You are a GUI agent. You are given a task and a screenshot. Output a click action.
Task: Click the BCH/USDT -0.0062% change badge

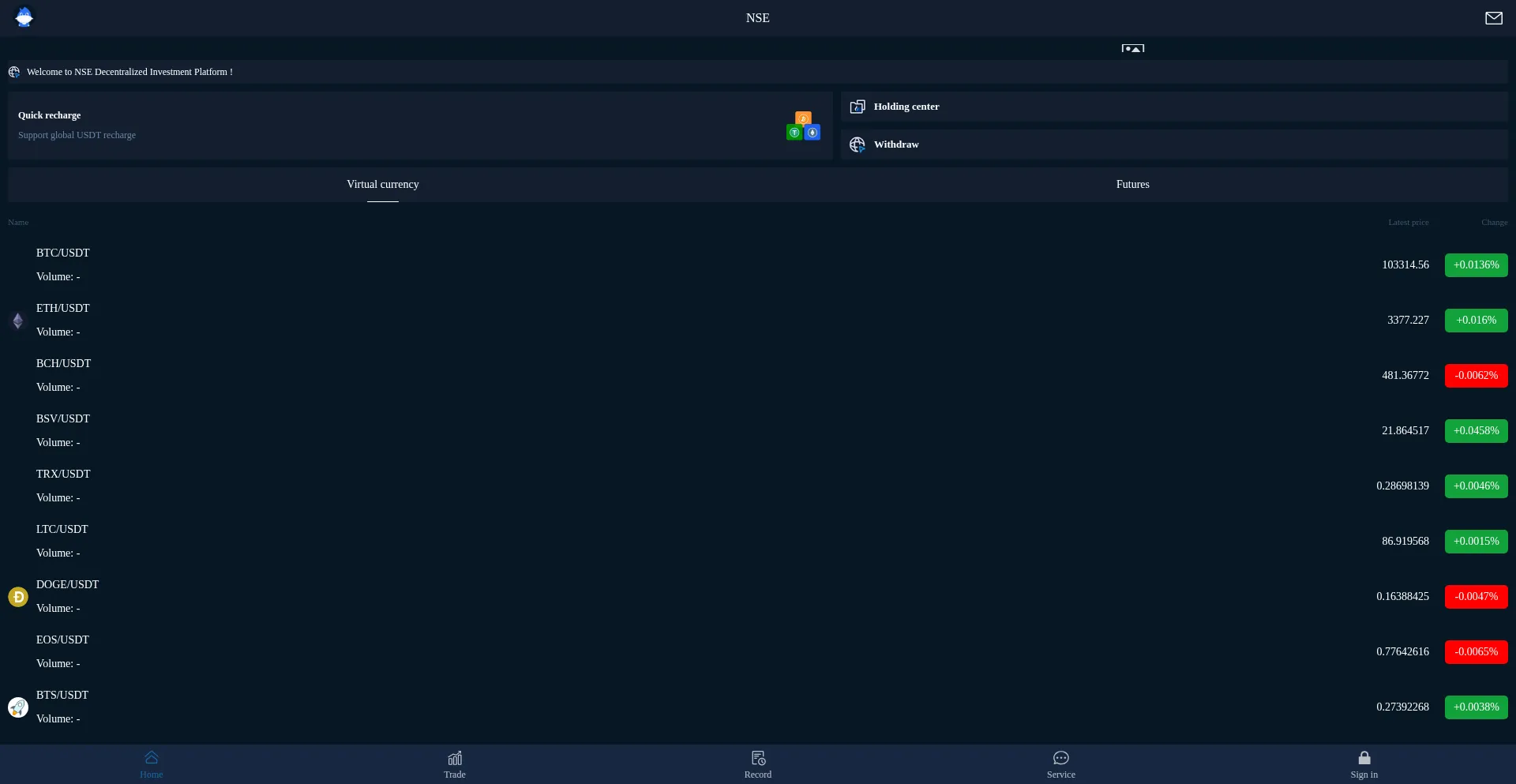click(1476, 376)
